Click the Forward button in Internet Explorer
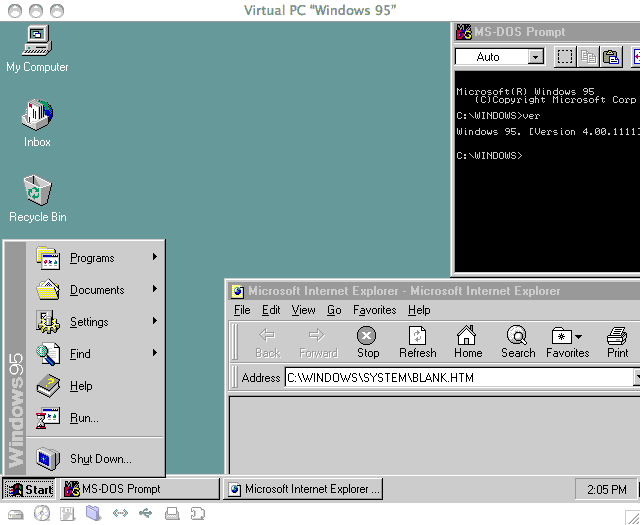This screenshot has height=525, width=640. pos(318,343)
